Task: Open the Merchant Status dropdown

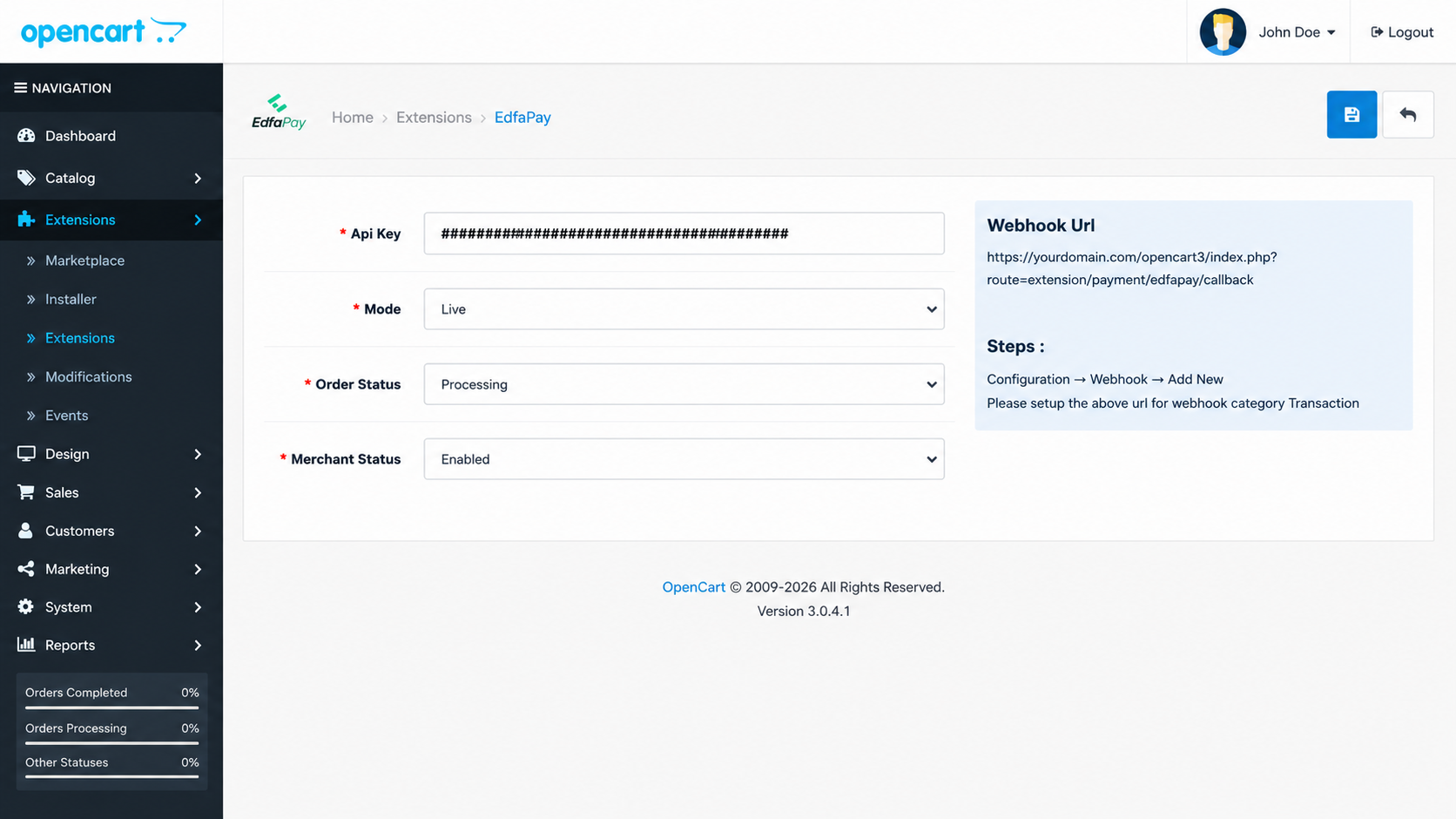Action: (x=684, y=459)
